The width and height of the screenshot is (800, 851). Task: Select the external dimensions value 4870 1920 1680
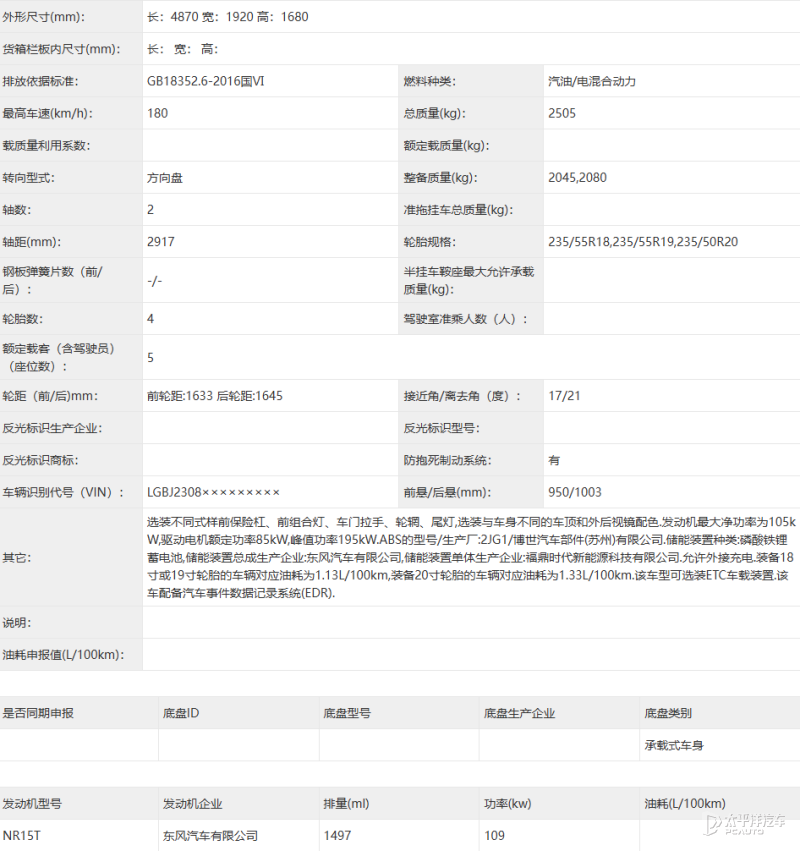tap(227, 17)
